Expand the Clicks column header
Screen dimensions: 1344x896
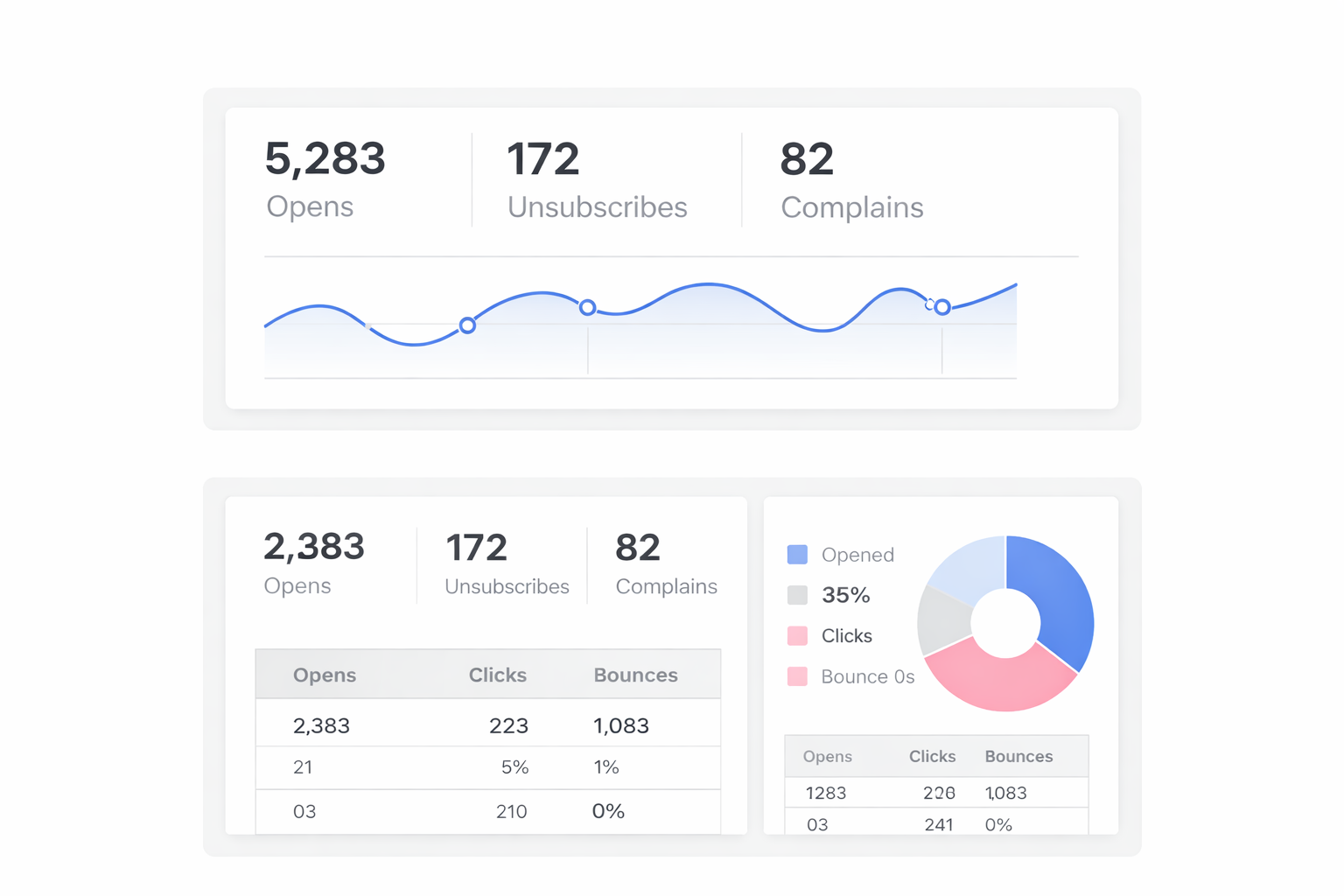[498, 675]
